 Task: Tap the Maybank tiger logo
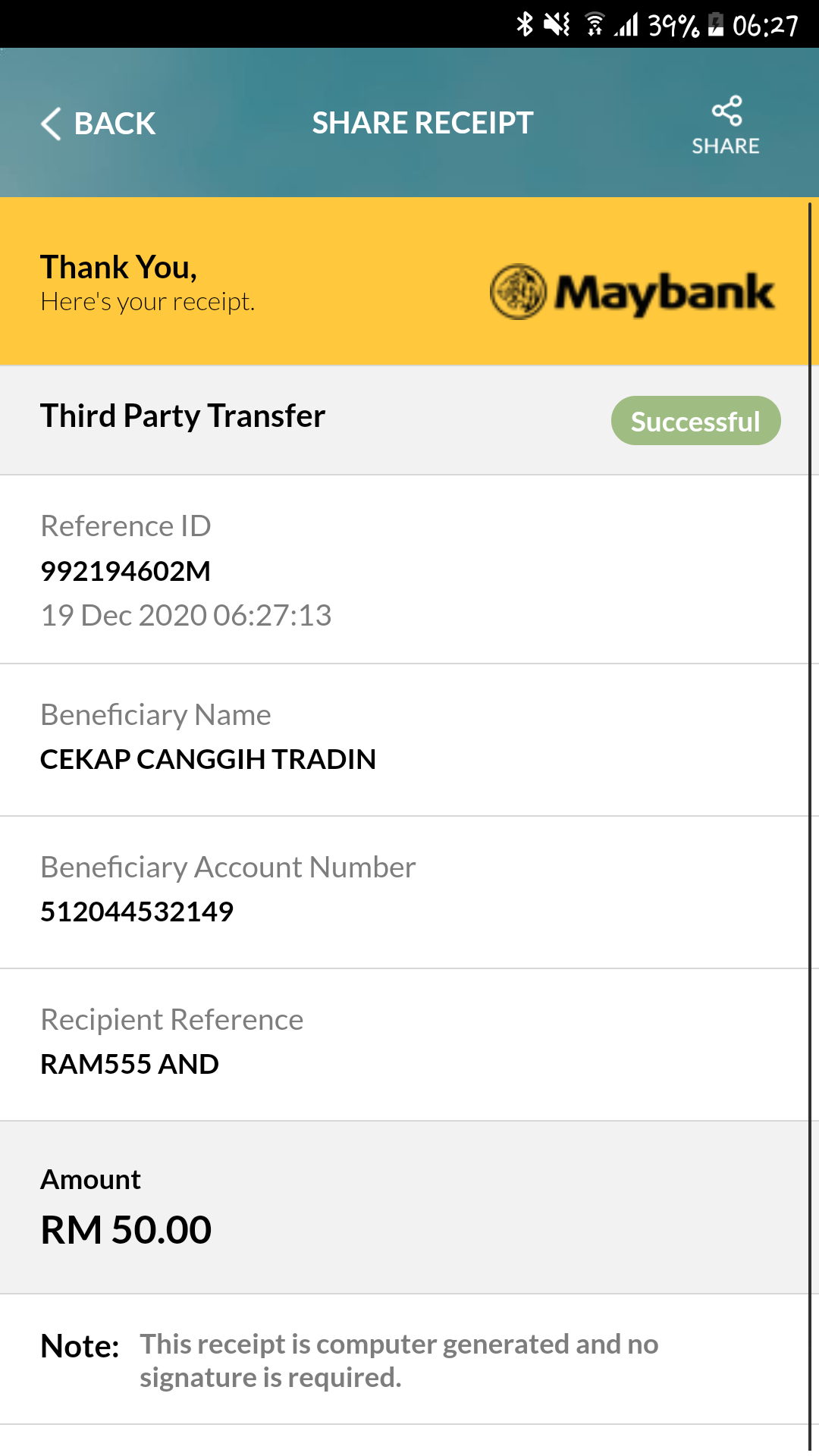point(518,292)
